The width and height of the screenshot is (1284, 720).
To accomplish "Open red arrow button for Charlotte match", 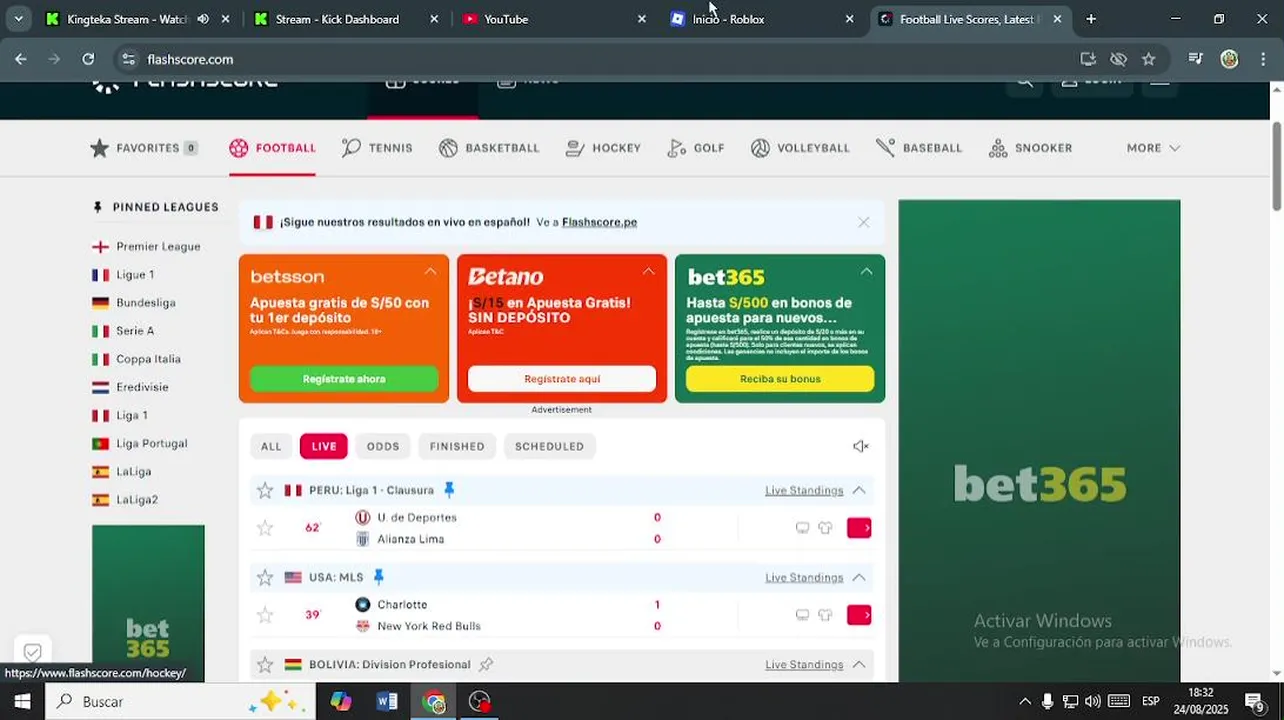I will [859, 615].
